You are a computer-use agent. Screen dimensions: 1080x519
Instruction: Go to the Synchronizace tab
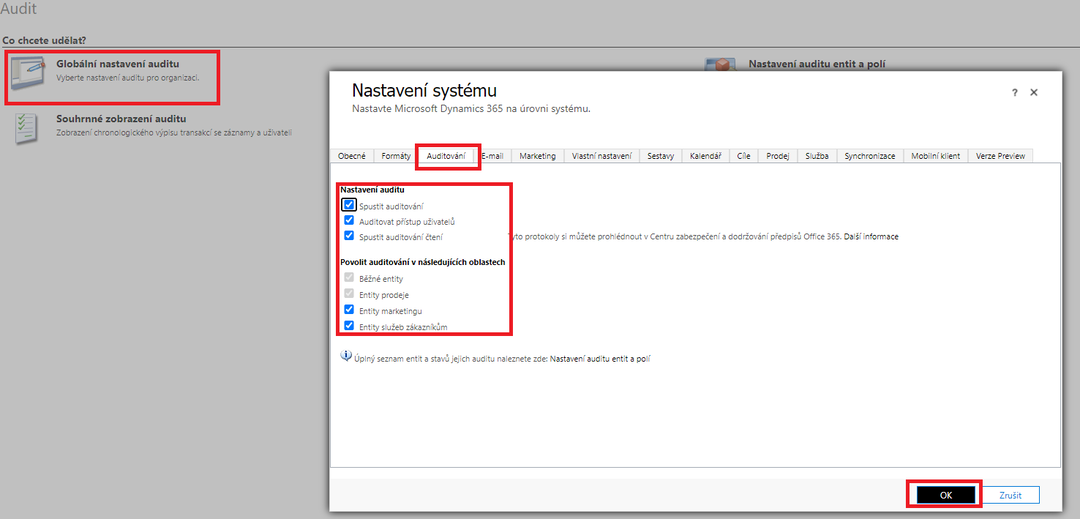coord(868,156)
